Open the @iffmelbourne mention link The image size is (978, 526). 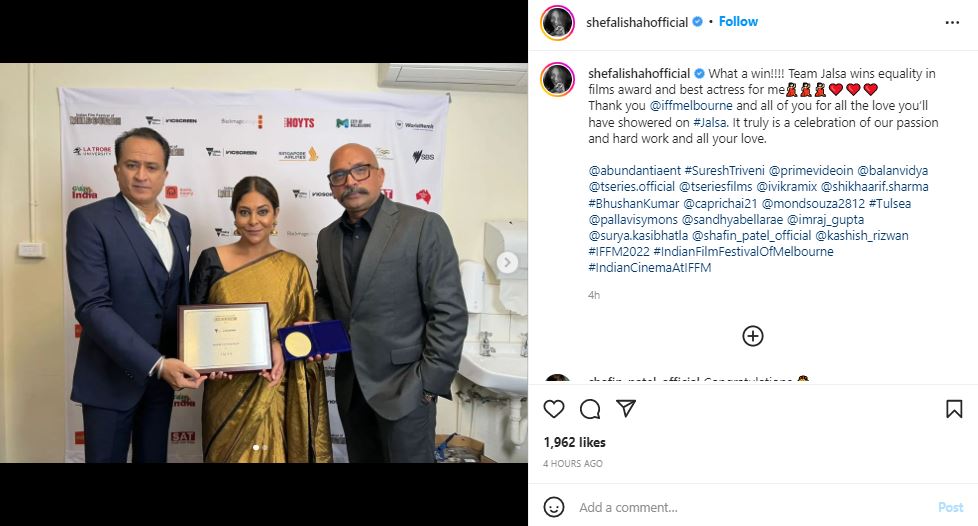coord(691,105)
